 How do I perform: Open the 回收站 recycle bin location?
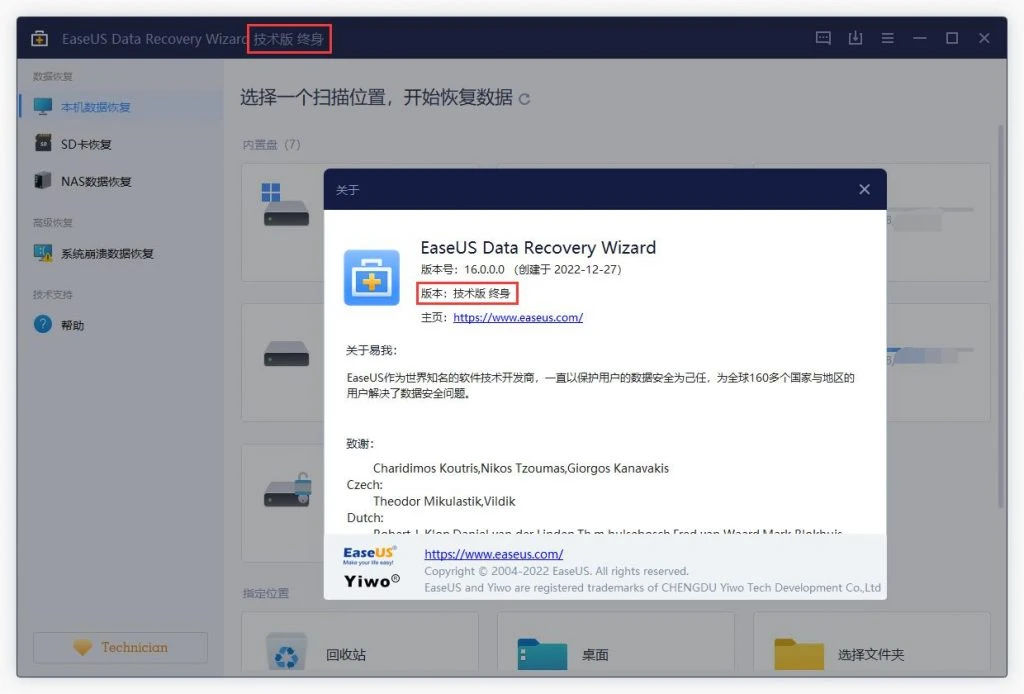pyautogui.click(x=345, y=655)
